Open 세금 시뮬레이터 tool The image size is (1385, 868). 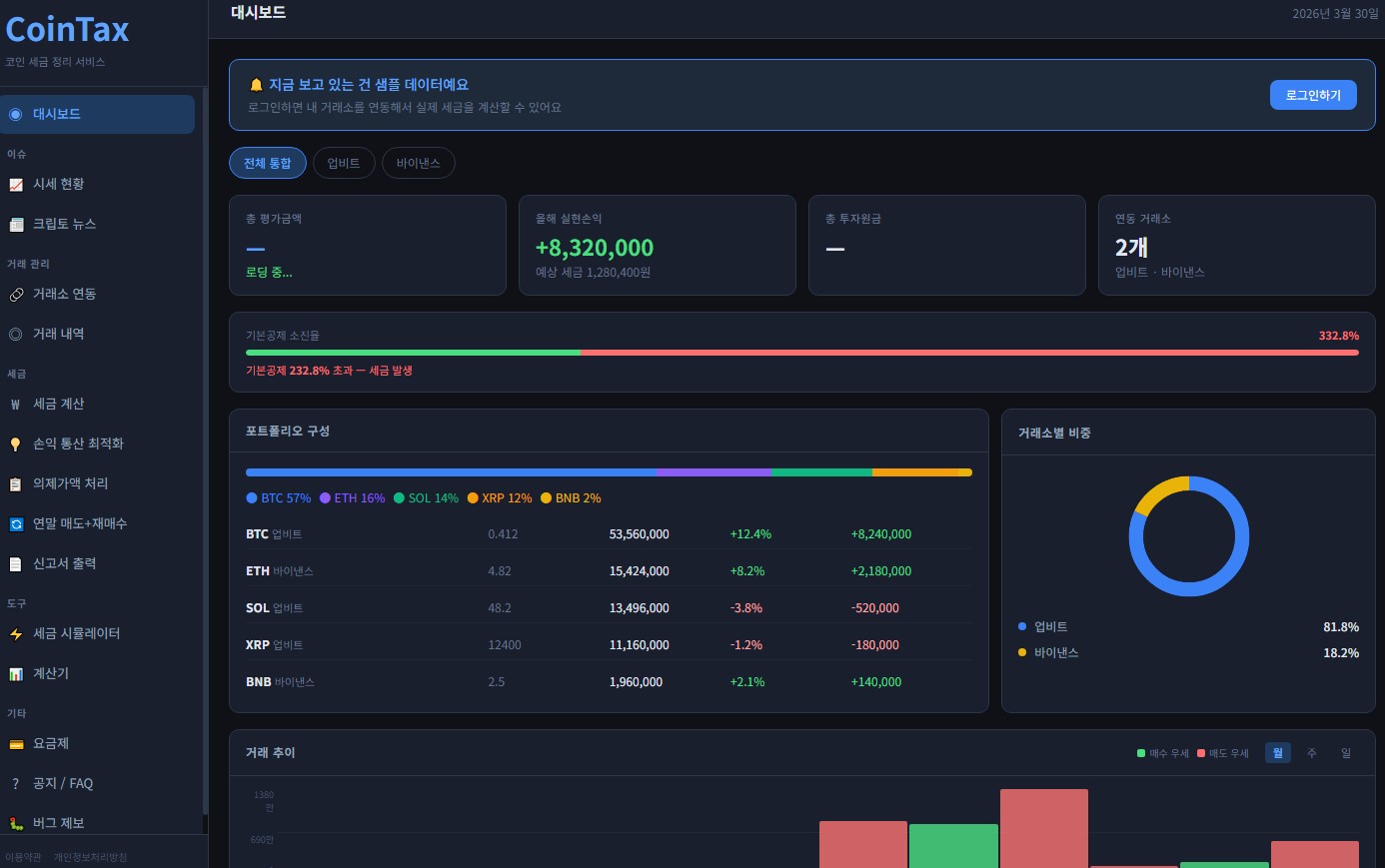98,633
